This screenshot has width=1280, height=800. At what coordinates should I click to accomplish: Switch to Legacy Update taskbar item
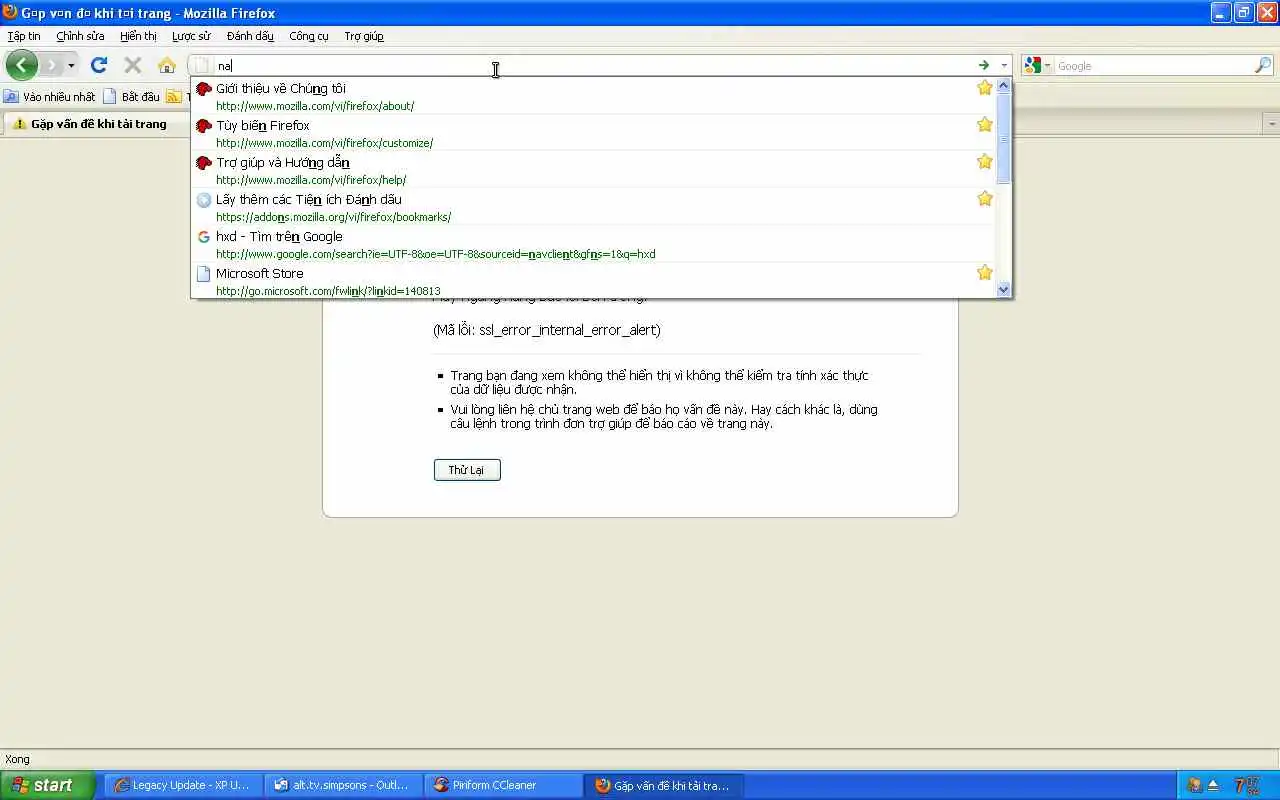[182, 785]
